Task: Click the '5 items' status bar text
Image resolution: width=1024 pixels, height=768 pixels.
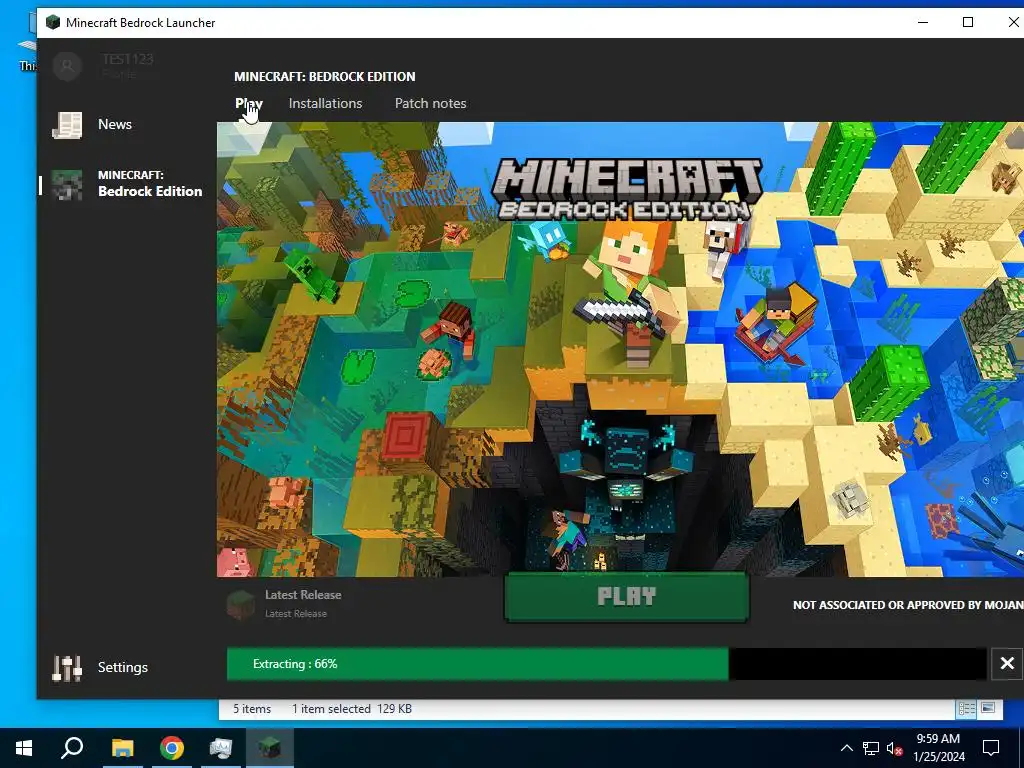Action: click(x=252, y=709)
